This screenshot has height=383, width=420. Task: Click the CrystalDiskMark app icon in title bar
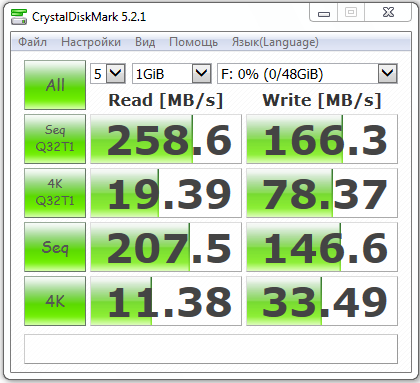[19, 17]
